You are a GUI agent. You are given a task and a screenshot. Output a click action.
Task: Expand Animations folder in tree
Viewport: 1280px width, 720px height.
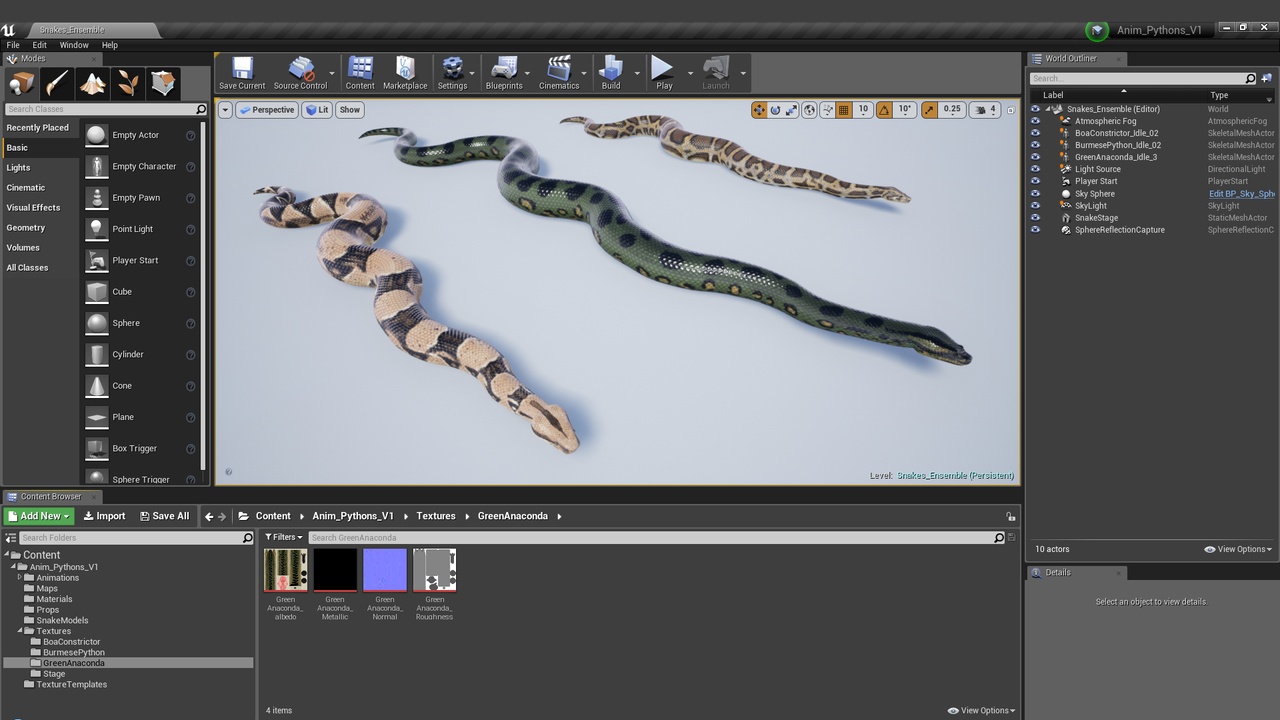(x=20, y=577)
